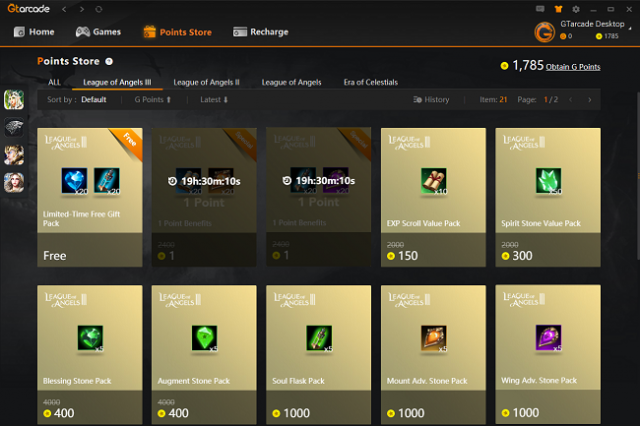
Task: Click the Blessing Stone item icon
Action: point(90,338)
